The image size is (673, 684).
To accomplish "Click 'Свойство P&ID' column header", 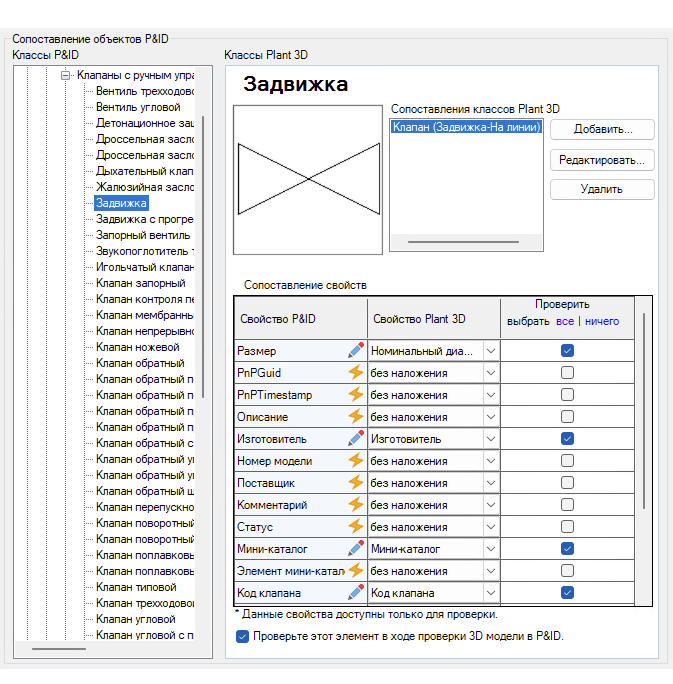I will (301, 319).
